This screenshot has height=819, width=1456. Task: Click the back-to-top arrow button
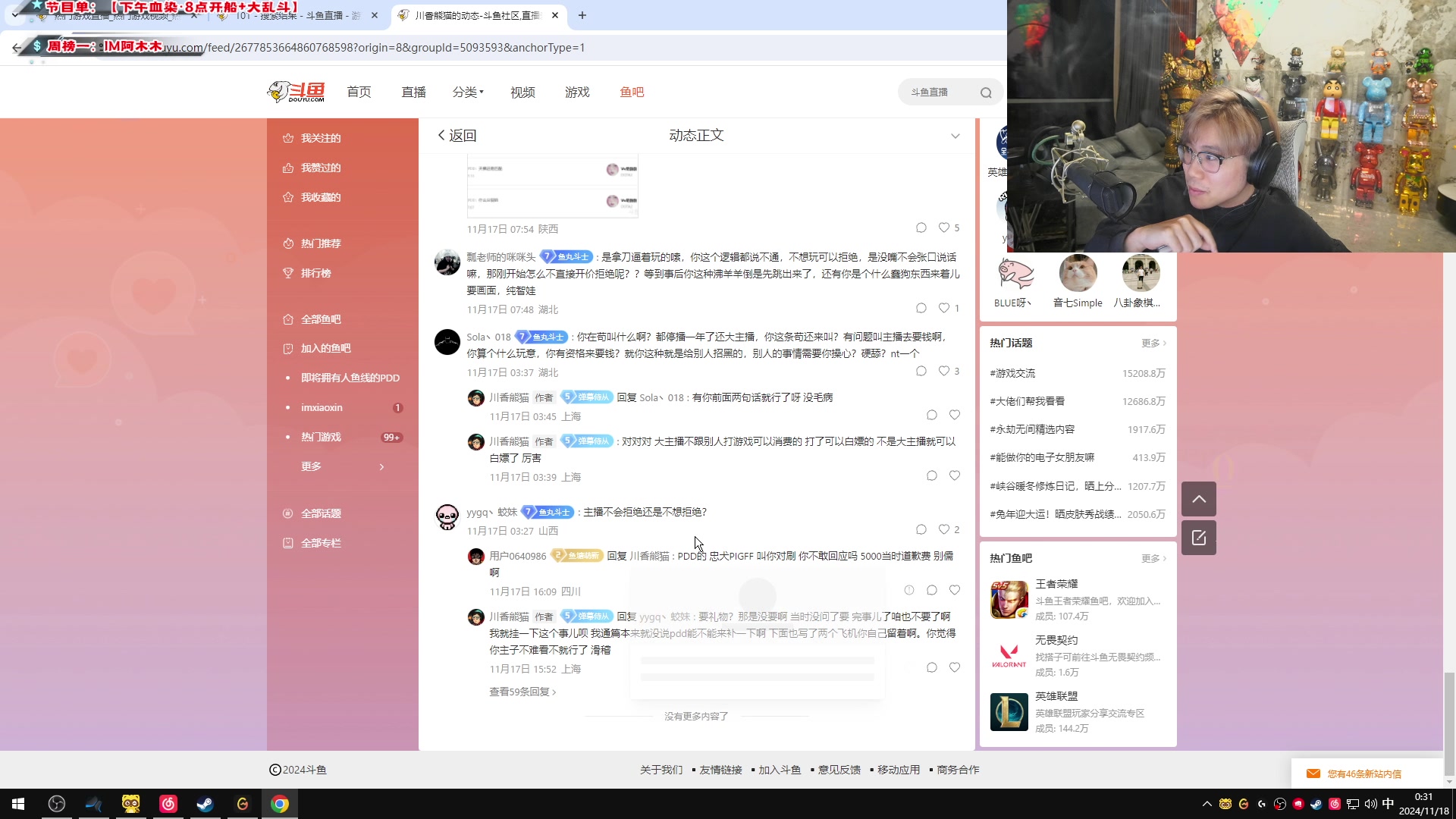1199,499
